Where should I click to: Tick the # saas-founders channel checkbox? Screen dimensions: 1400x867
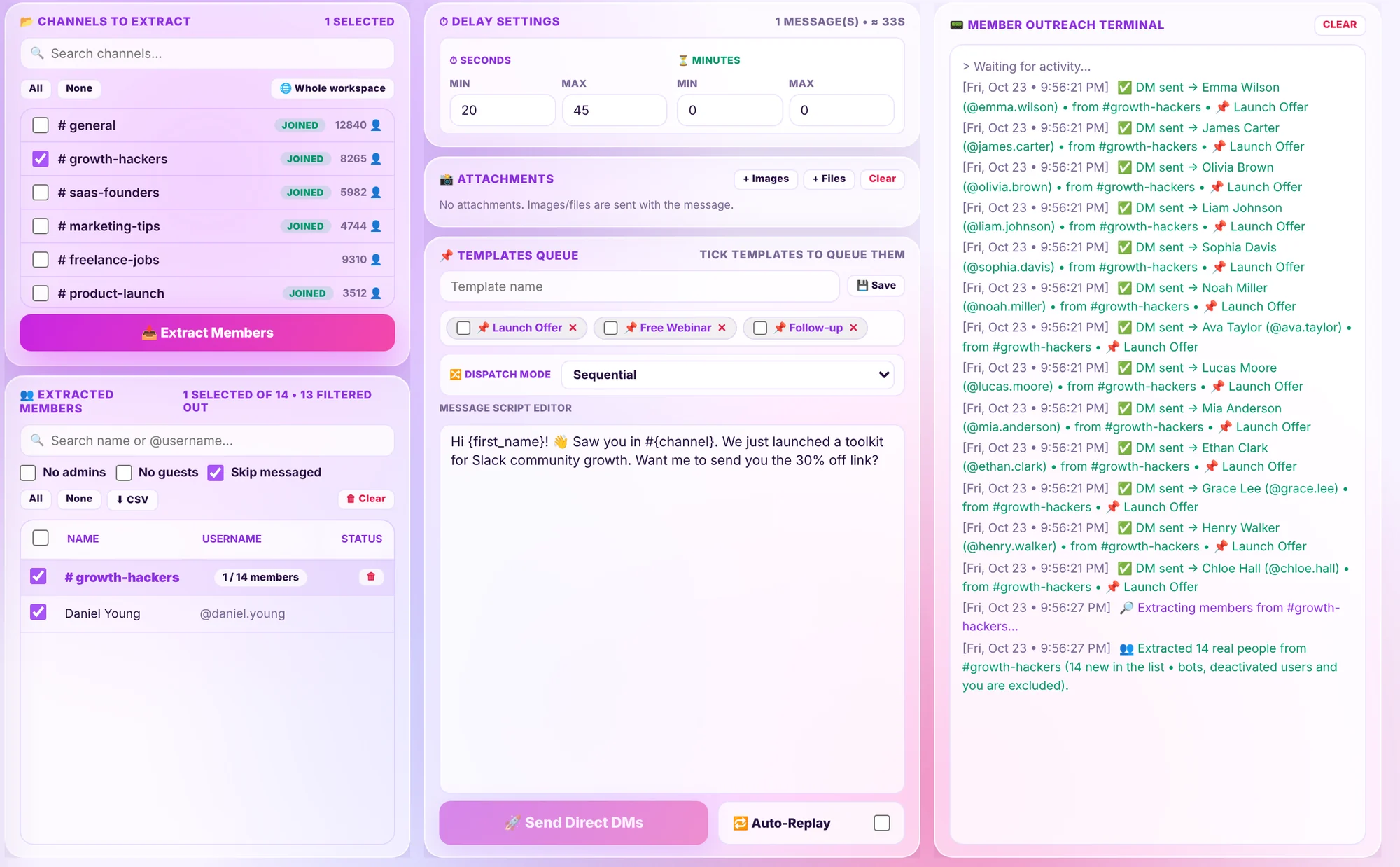(41, 192)
